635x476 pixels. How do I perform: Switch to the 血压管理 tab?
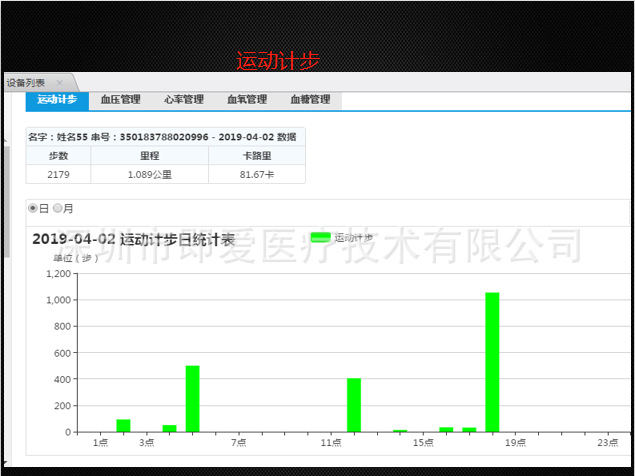(x=120, y=100)
